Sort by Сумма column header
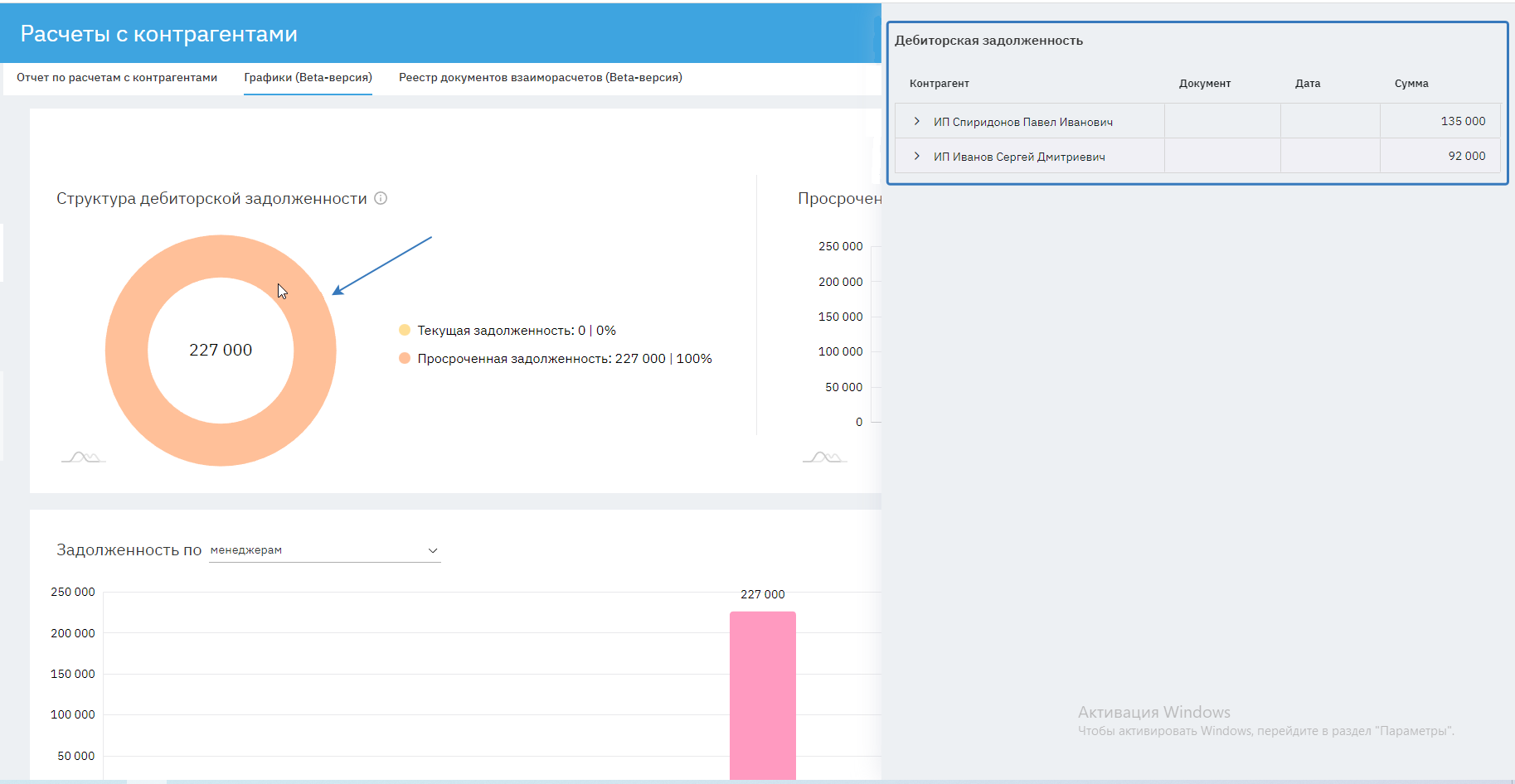 pos(1411,84)
